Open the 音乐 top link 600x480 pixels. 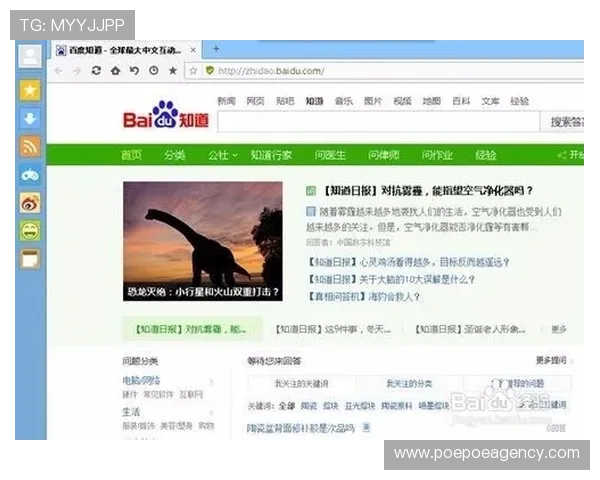point(344,101)
